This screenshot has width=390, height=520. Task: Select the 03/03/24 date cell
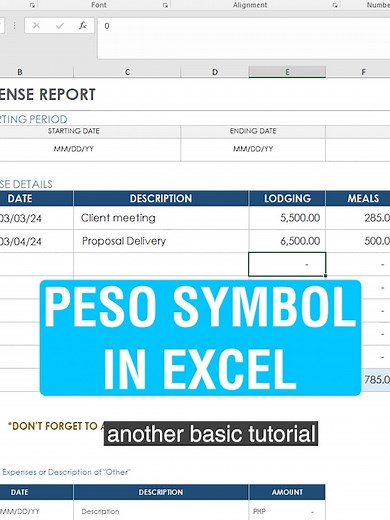pos(36,218)
